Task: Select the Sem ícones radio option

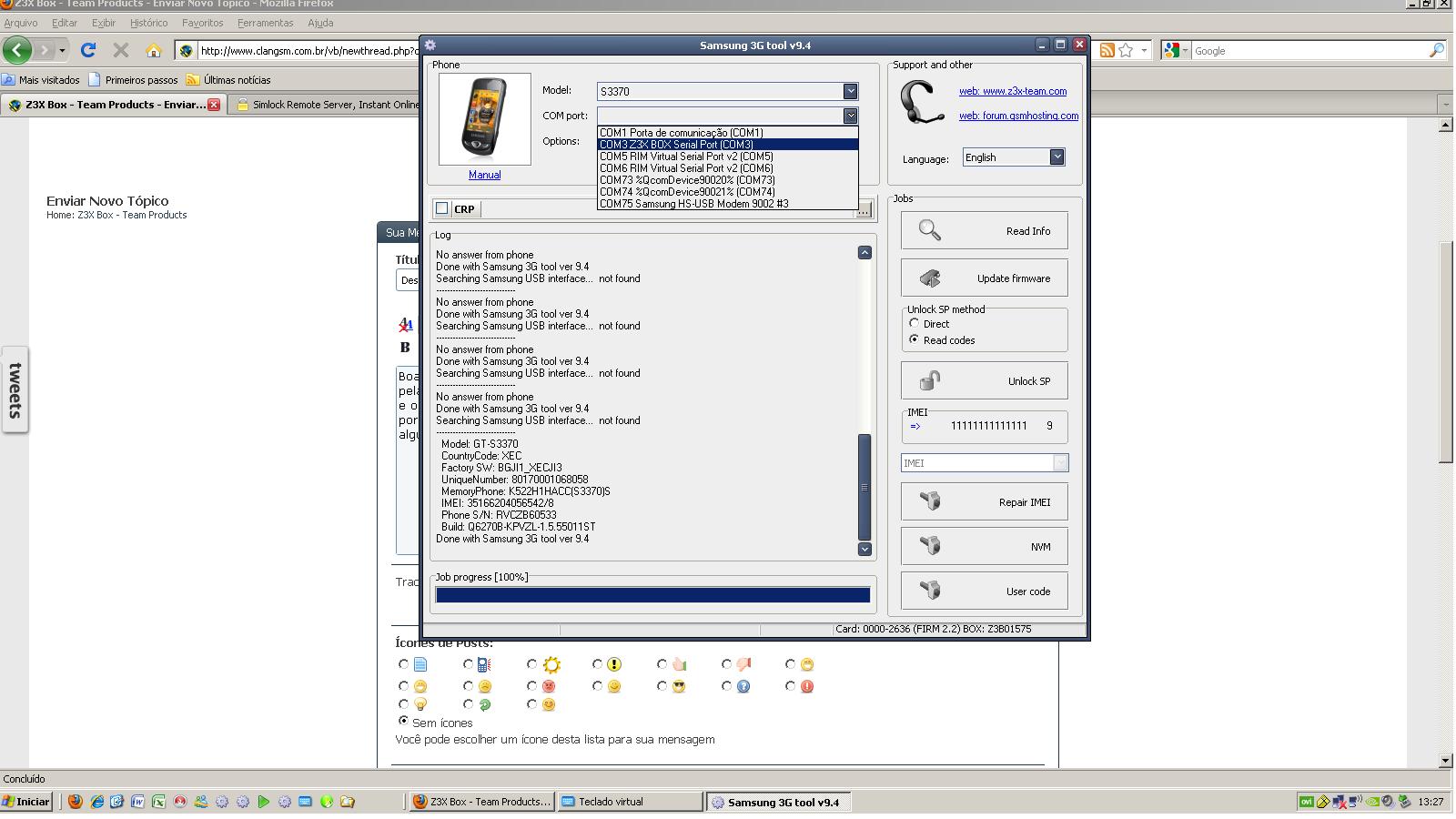Action: tap(403, 721)
